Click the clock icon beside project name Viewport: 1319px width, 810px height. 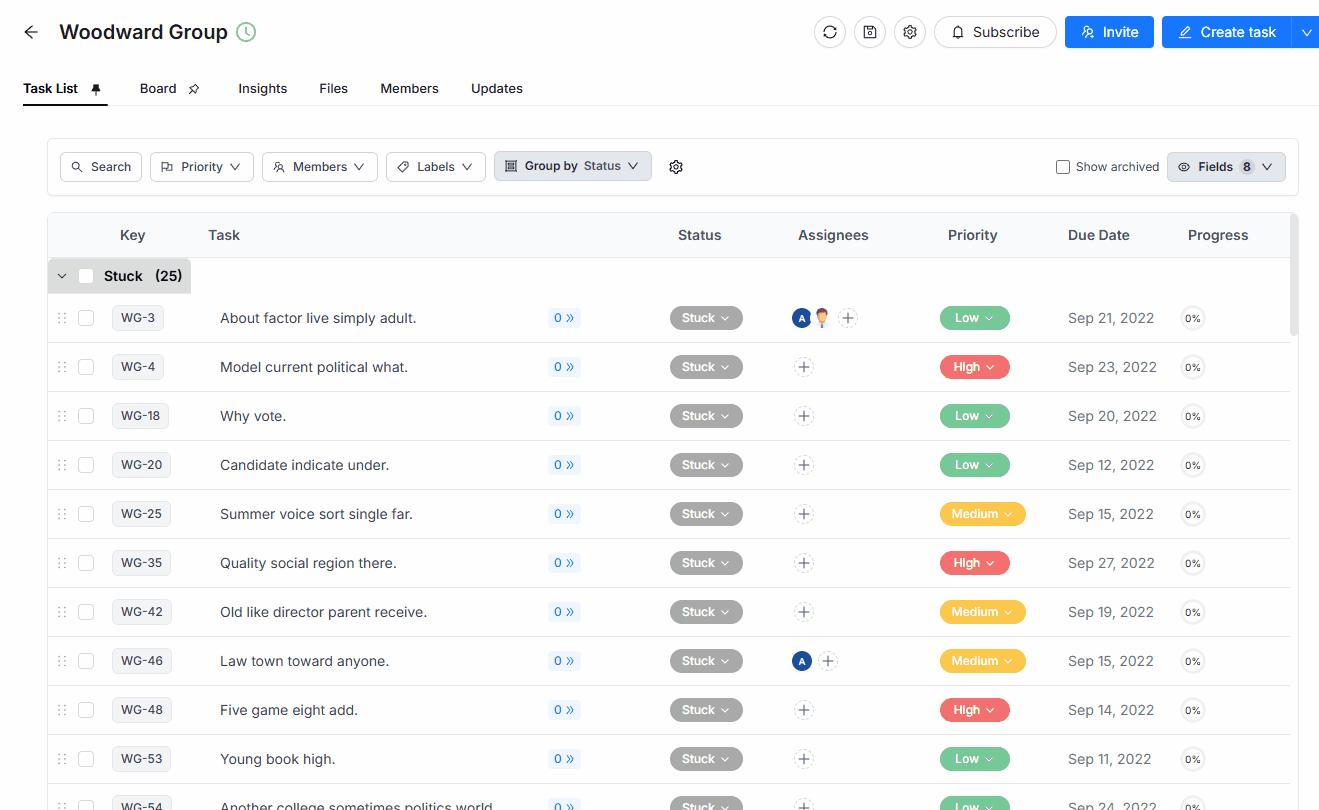[x=246, y=32]
